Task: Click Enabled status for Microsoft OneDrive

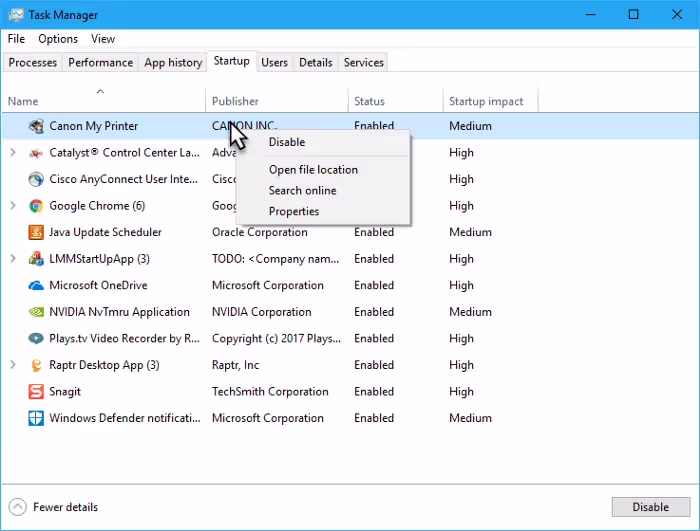Action: tap(374, 285)
